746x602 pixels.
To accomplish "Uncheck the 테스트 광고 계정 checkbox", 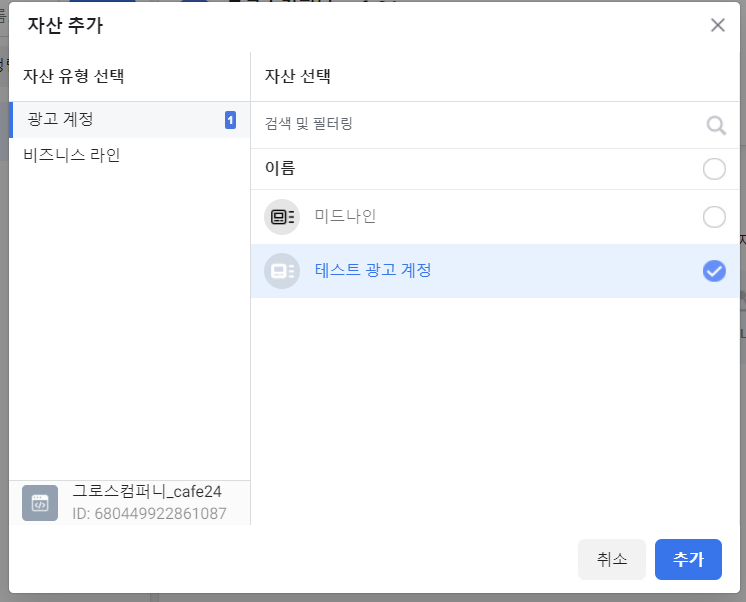I will (x=714, y=271).
